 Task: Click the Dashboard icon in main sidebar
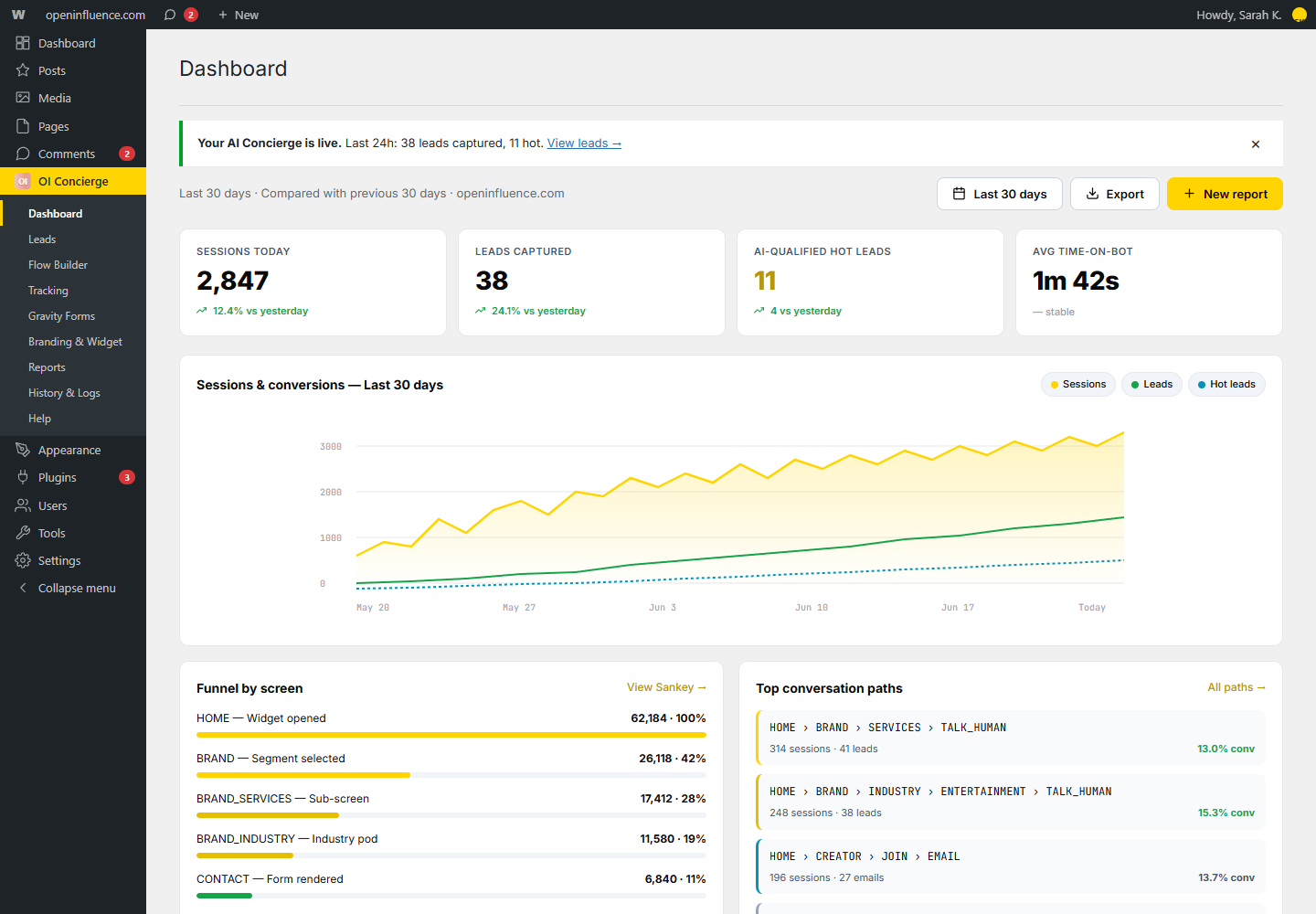click(x=23, y=43)
